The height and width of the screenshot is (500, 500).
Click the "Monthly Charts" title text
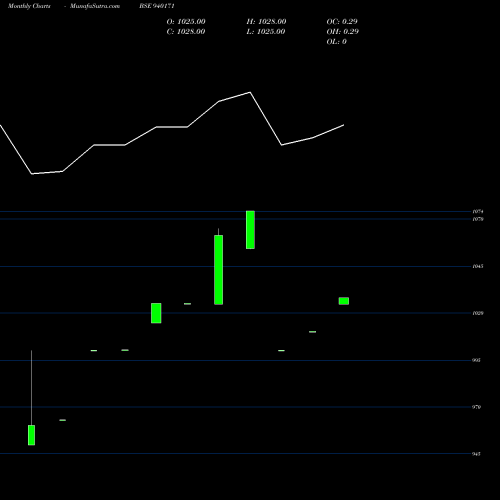[29, 6]
